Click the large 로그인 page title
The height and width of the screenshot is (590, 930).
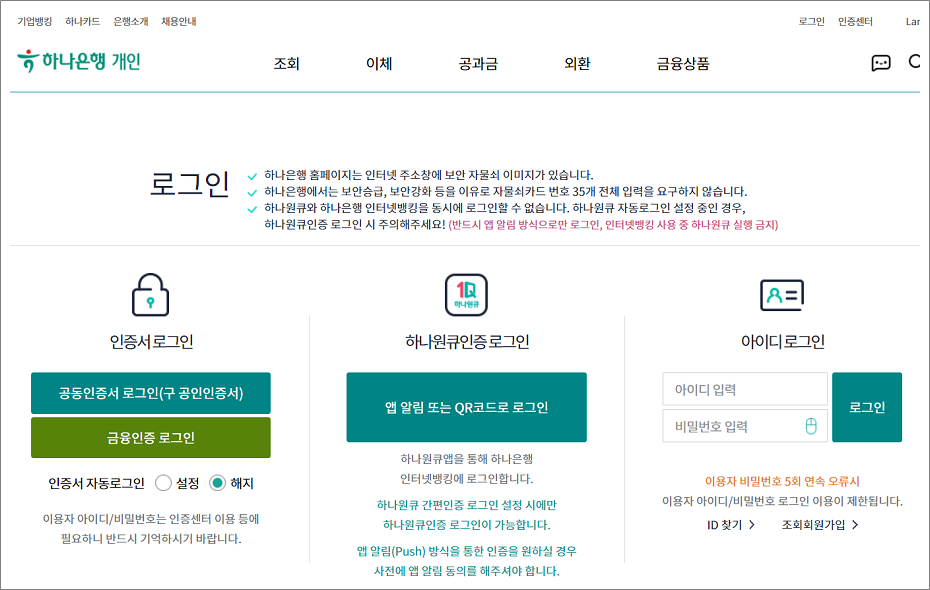(x=189, y=183)
